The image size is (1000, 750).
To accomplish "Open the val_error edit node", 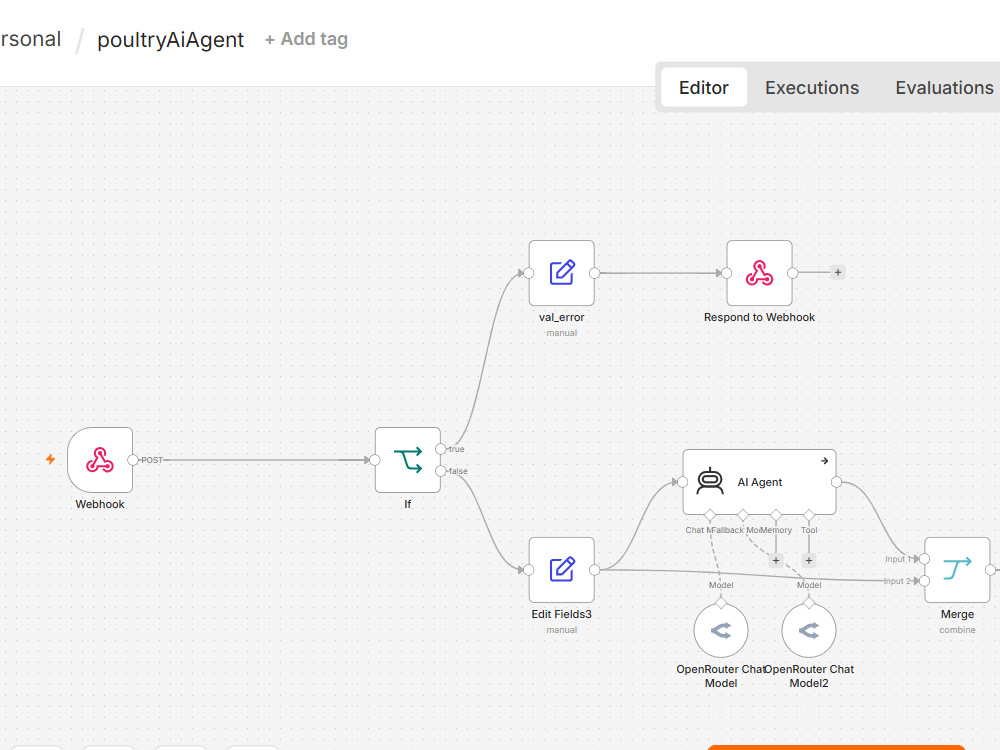I will (x=562, y=273).
